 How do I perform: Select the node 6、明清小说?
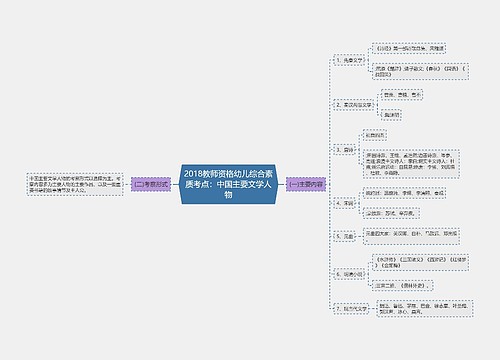[349, 274]
